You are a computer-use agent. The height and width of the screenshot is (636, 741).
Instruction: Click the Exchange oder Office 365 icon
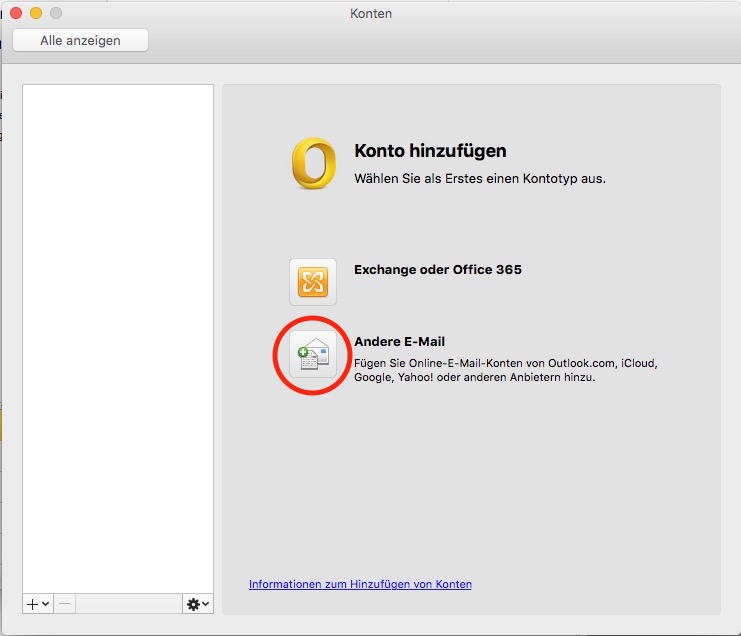click(313, 282)
